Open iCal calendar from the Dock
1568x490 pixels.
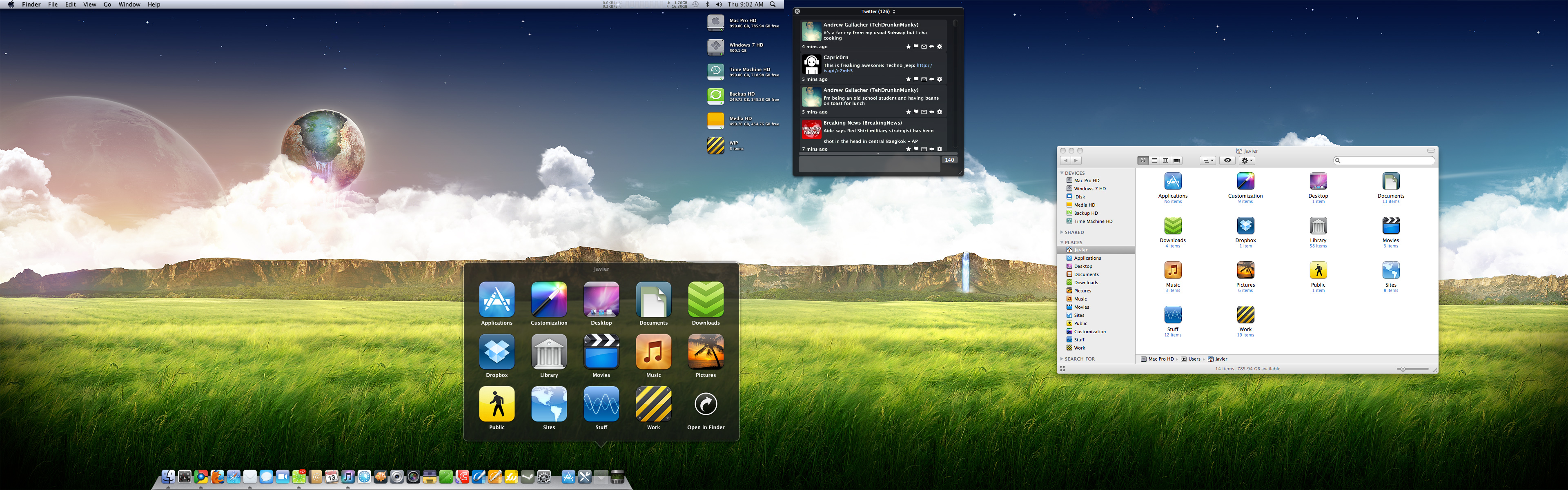point(331,477)
